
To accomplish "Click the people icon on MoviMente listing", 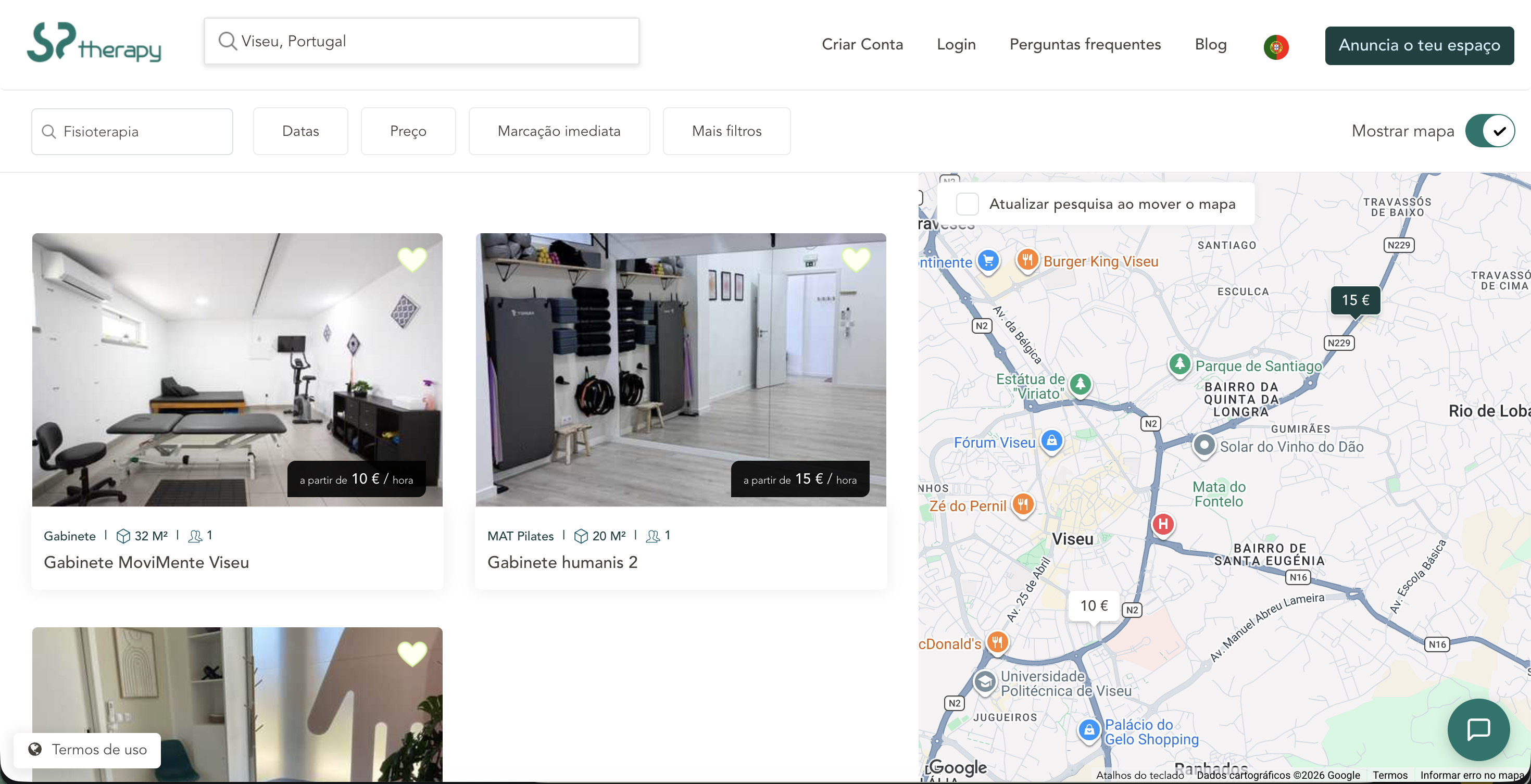I will [195, 536].
